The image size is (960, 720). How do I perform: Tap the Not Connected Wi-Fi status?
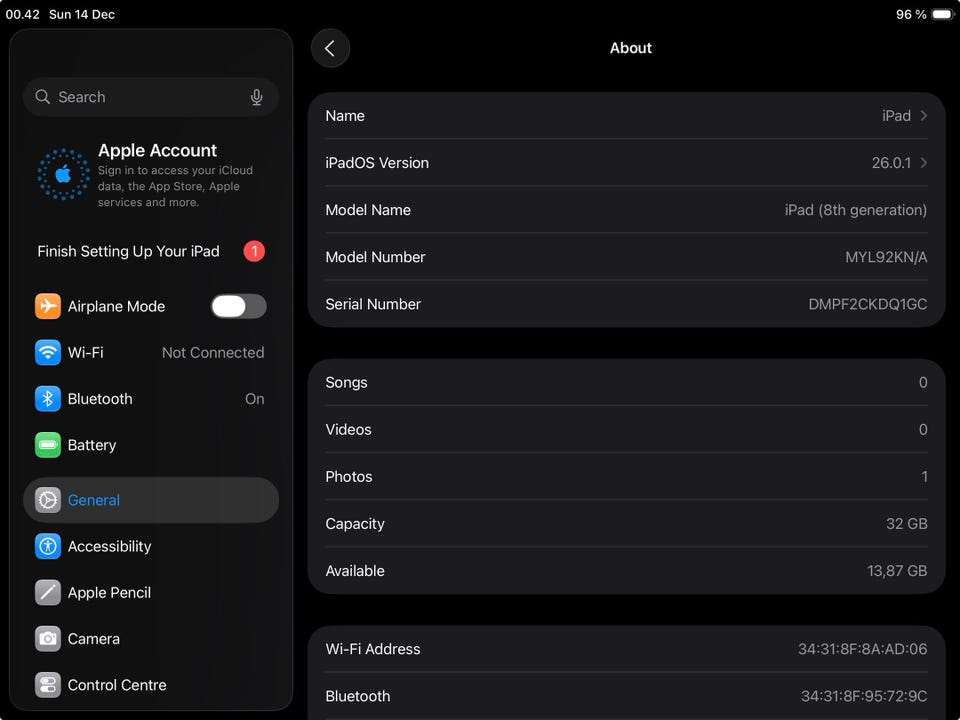tap(213, 353)
